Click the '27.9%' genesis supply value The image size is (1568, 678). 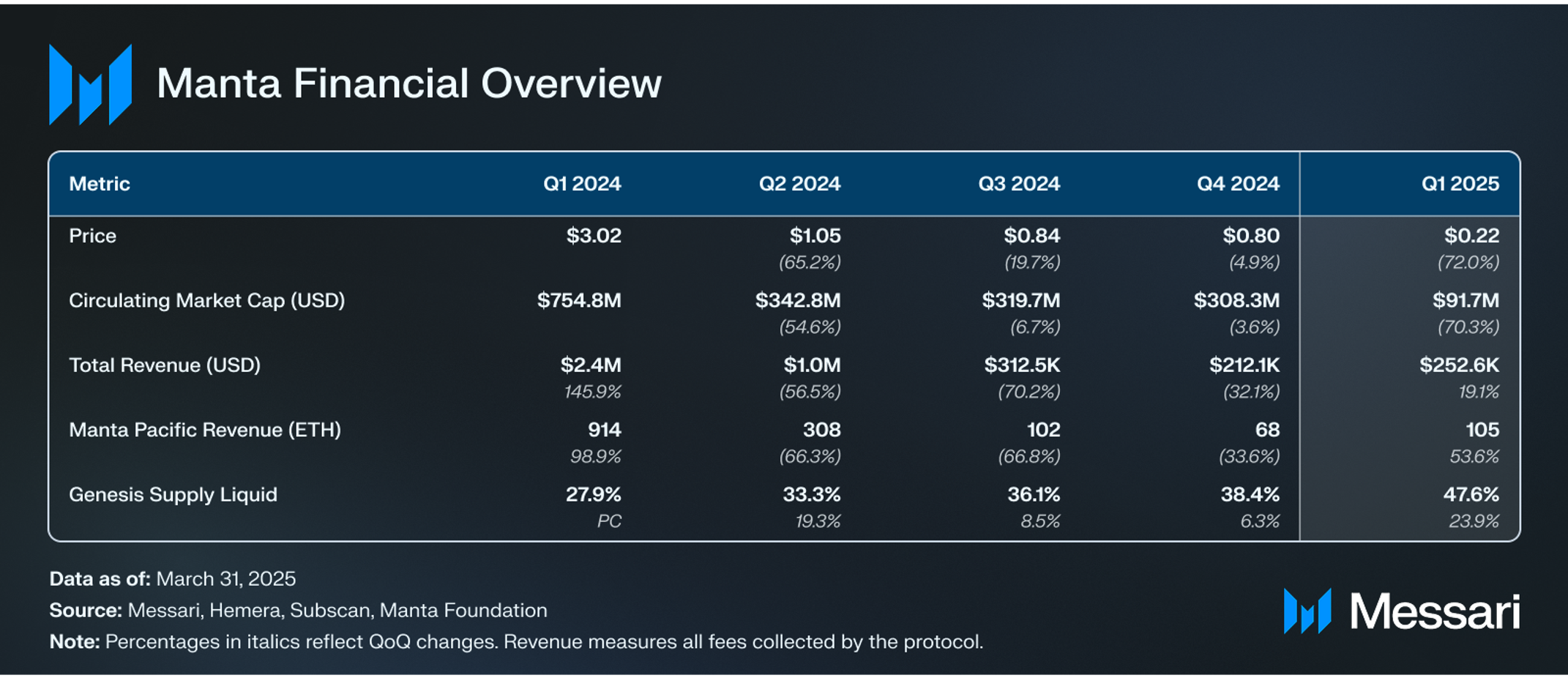(593, 495)
